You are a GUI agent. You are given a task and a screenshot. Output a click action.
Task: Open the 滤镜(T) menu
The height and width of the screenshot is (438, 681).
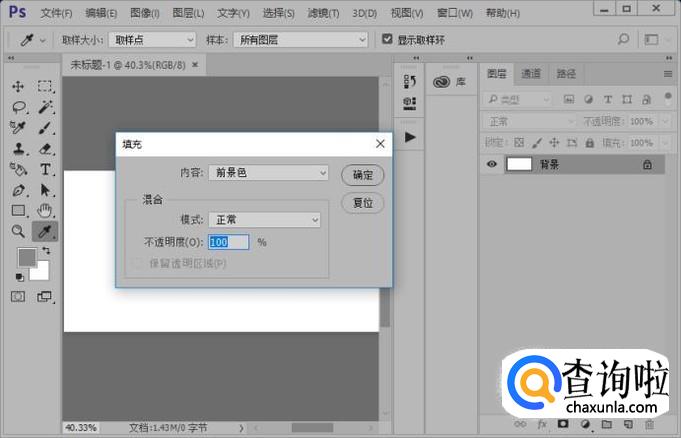tap(322, 14)
